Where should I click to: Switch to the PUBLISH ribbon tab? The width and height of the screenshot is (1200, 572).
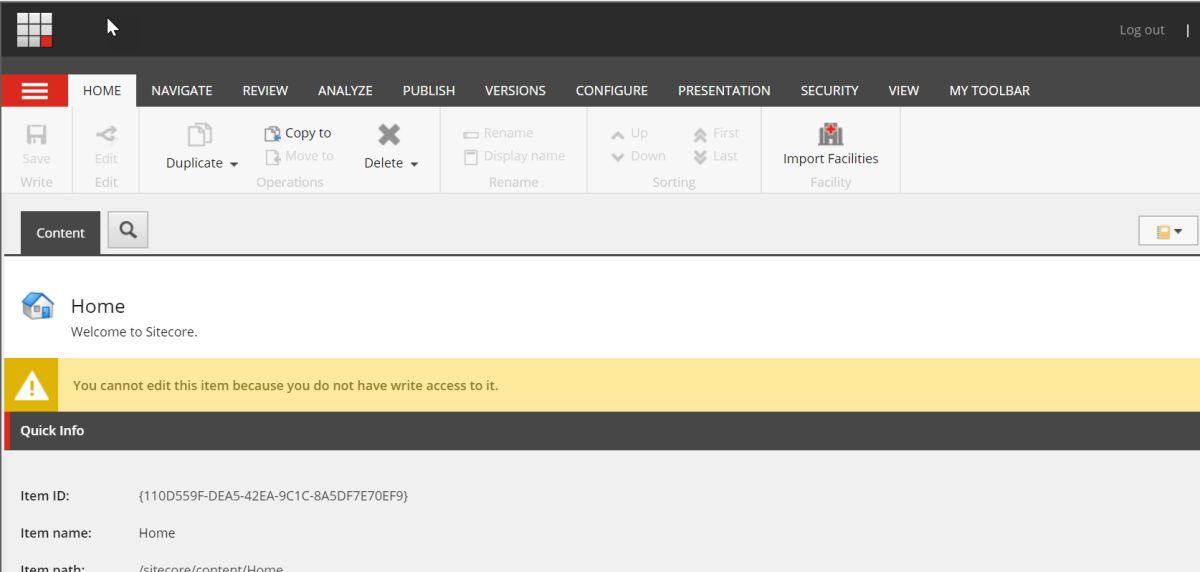tap(429, 90)
